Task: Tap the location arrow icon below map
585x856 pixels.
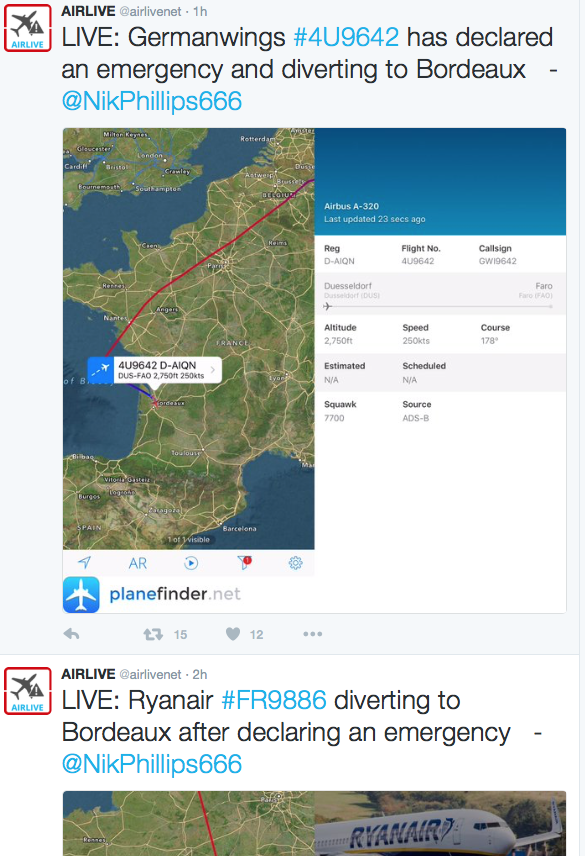Action: (85, 562)
